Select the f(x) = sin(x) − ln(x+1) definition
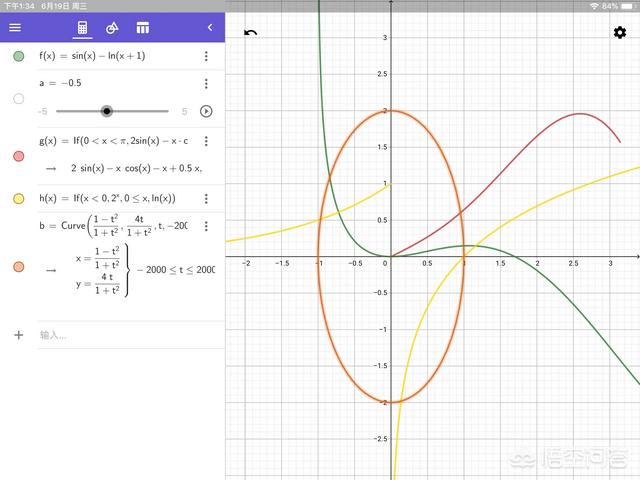Screen dimensions: 640x480 click(x=92, y=56)
